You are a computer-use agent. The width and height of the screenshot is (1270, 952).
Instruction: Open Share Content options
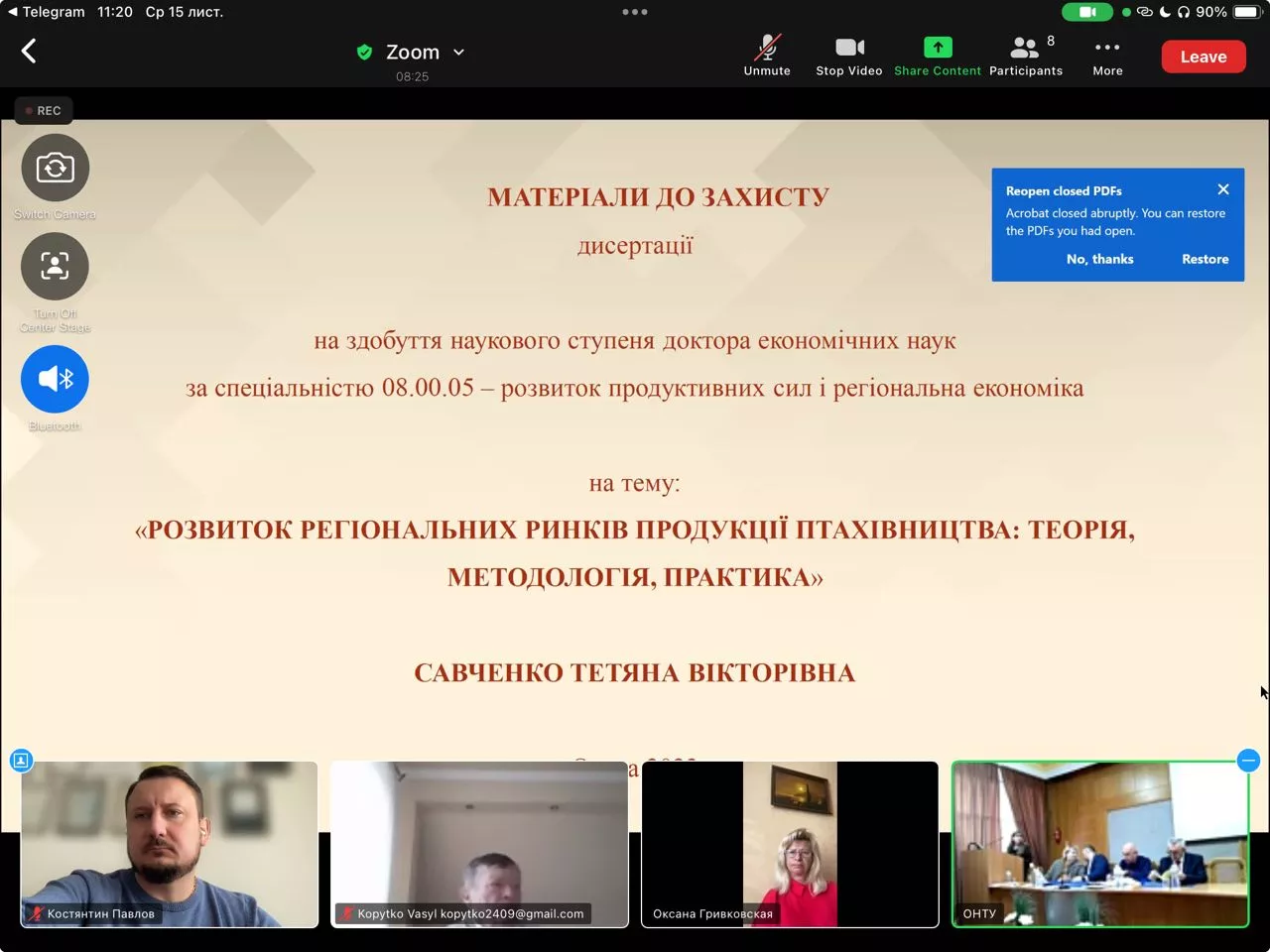tap(936, 55)
